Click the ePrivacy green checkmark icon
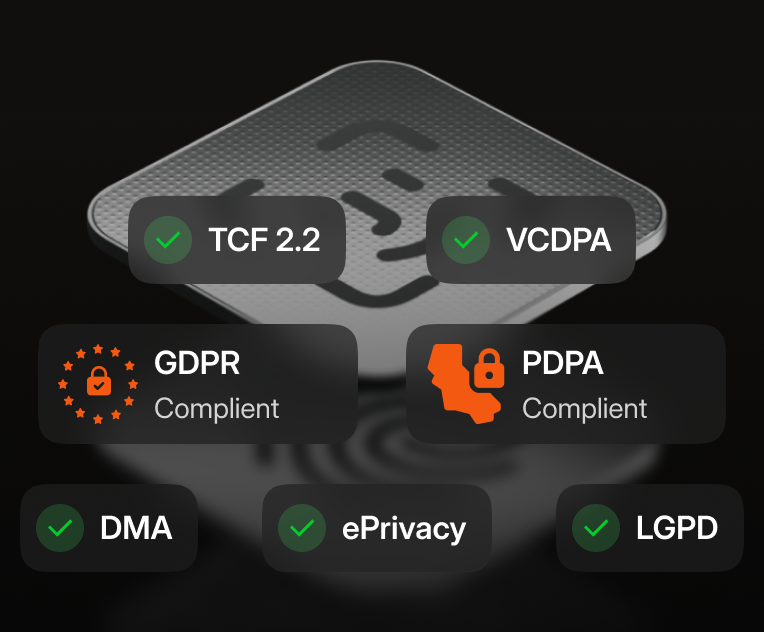 (x=302, y=528)
